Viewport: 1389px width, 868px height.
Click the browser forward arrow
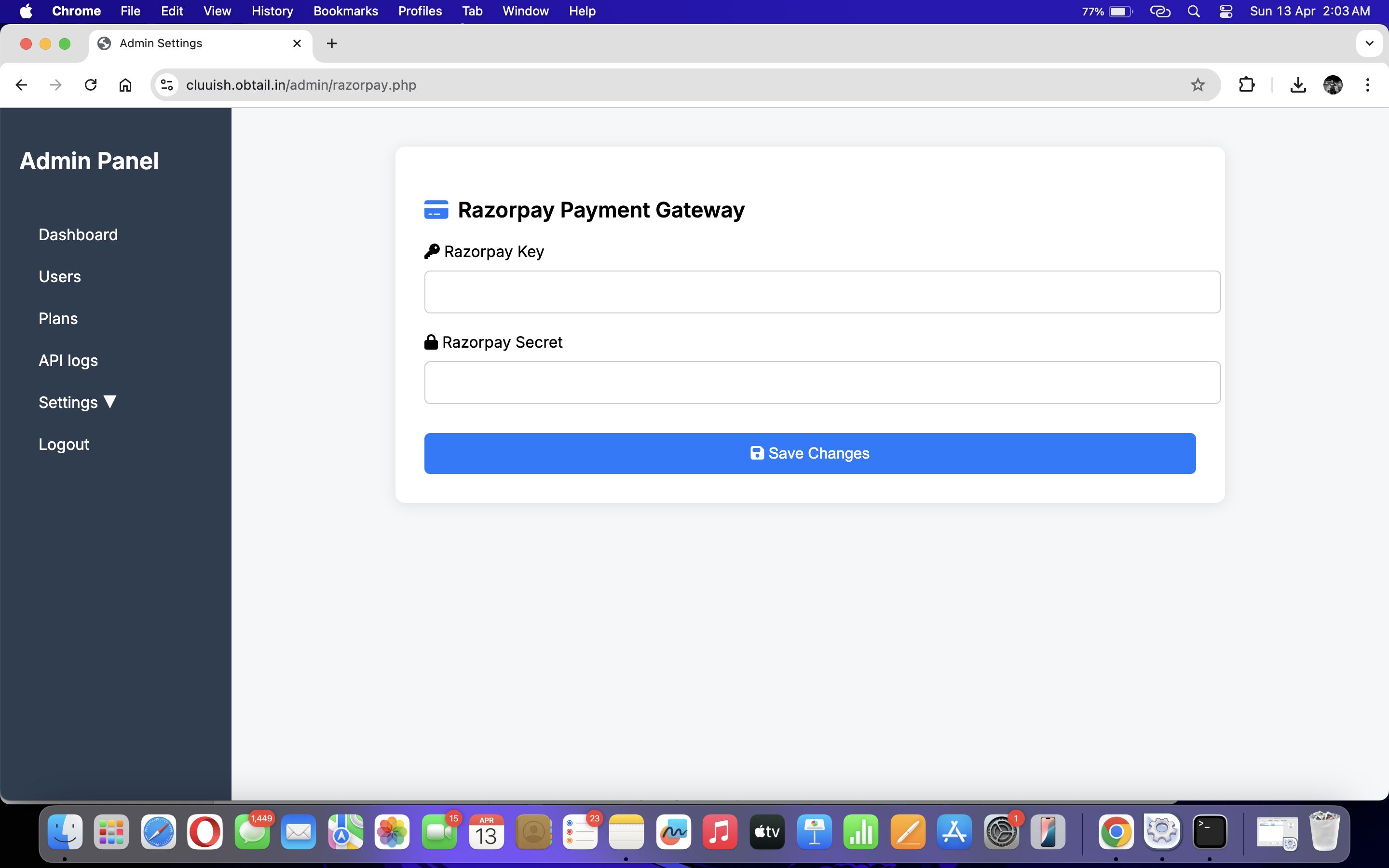coord(55,85)
